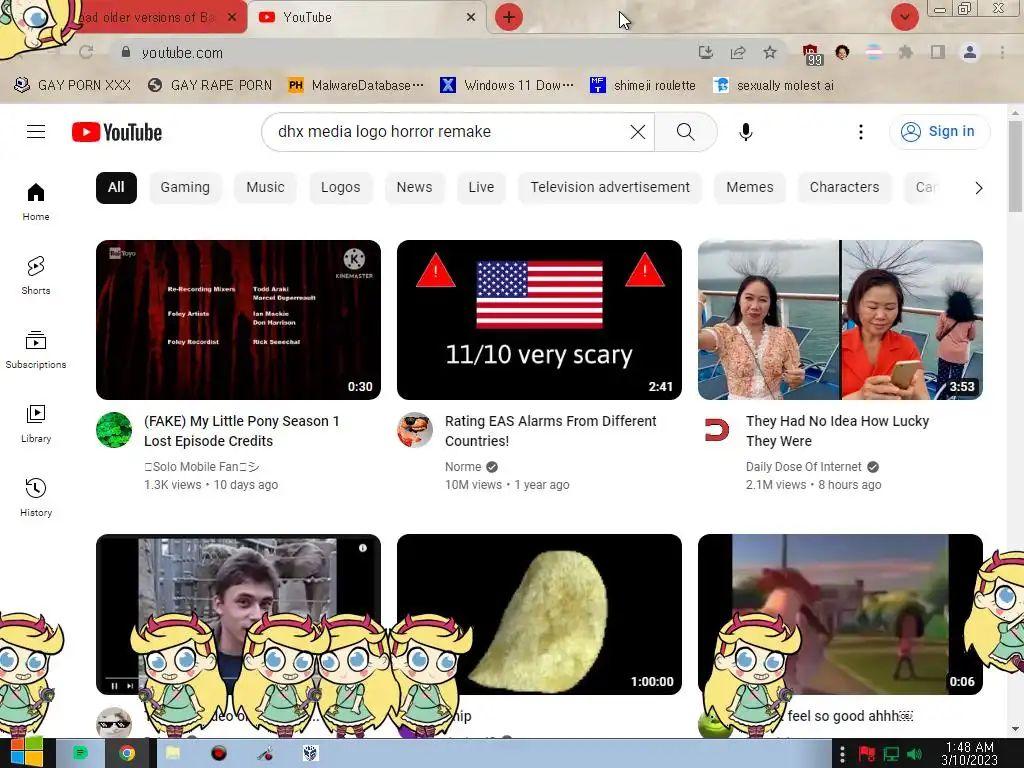Screen dimensions: 1024x768
Task: Open the YouTube settings three-dot menu
Action: [x=861, y=132]
